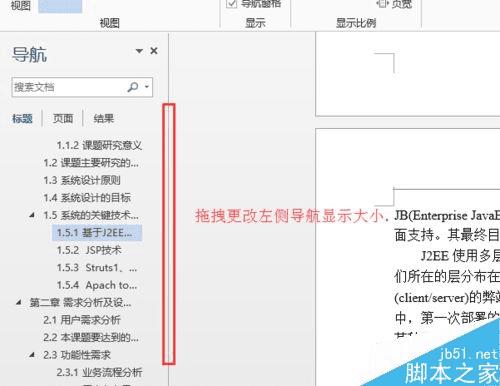Switch to the 标题 tab
This screenshot has height=386, width=500.
tap(22, 118)
